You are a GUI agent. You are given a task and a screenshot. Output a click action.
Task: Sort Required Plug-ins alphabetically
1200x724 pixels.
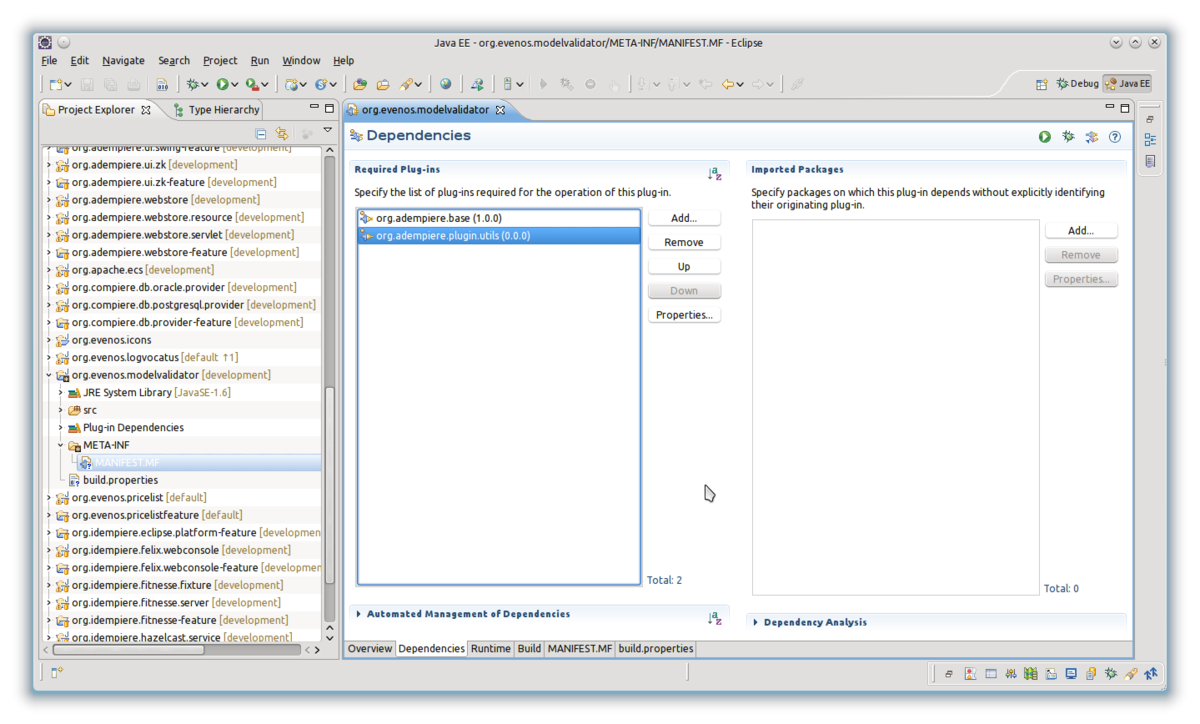[714, 174]
